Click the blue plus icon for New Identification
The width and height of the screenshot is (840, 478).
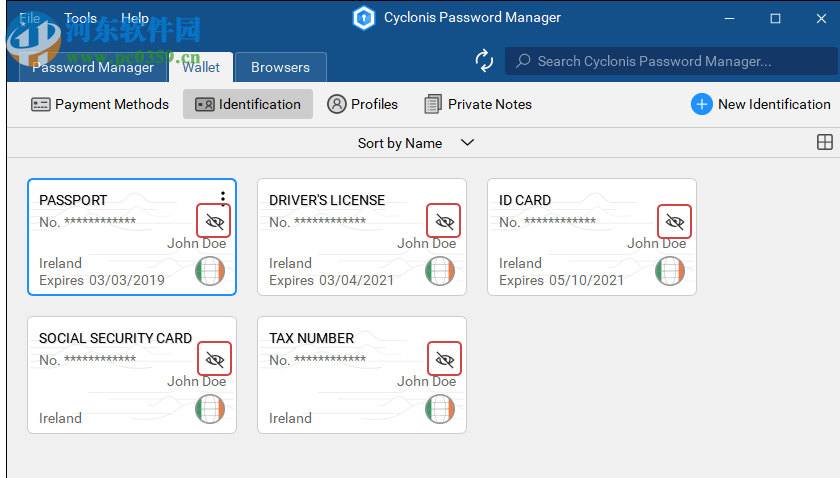coord(702,104)
